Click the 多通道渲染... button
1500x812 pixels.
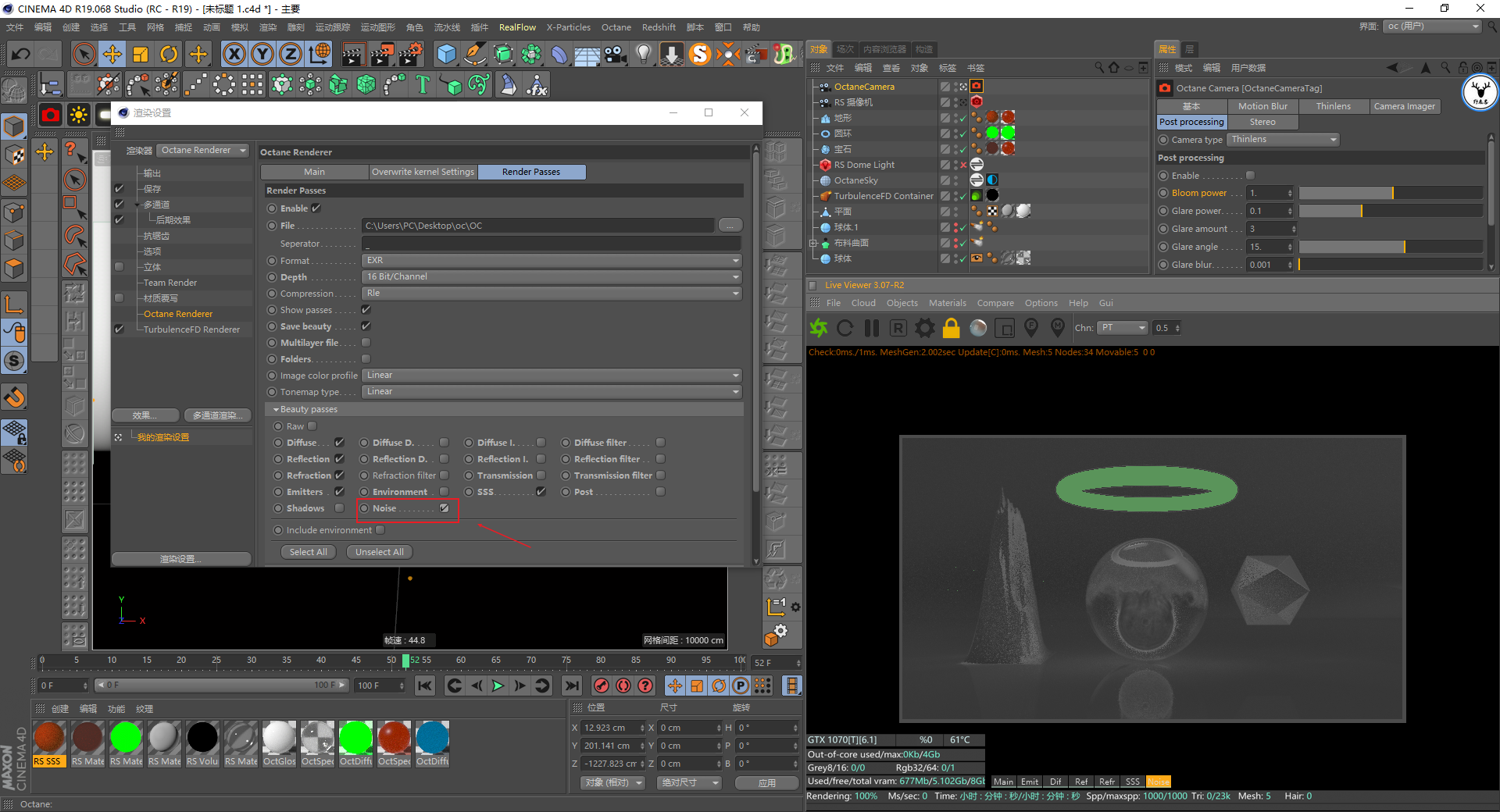coord(217,415)
